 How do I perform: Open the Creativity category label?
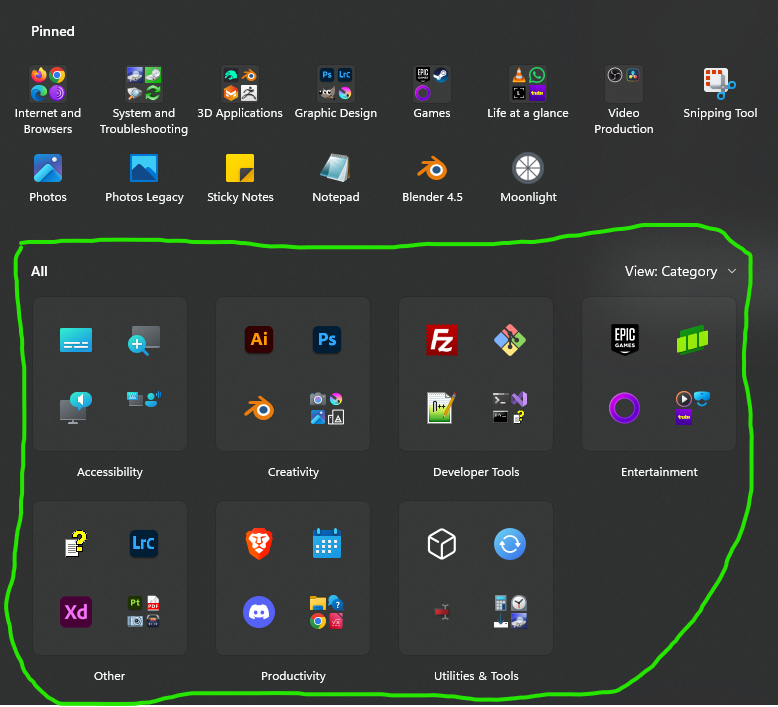pos(293,472)
